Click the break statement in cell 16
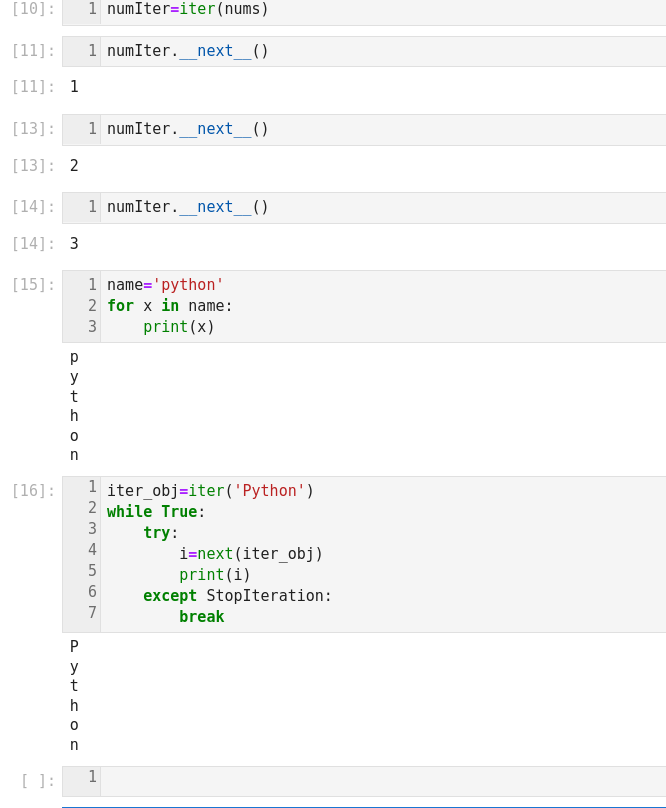 tap(201, 617)
